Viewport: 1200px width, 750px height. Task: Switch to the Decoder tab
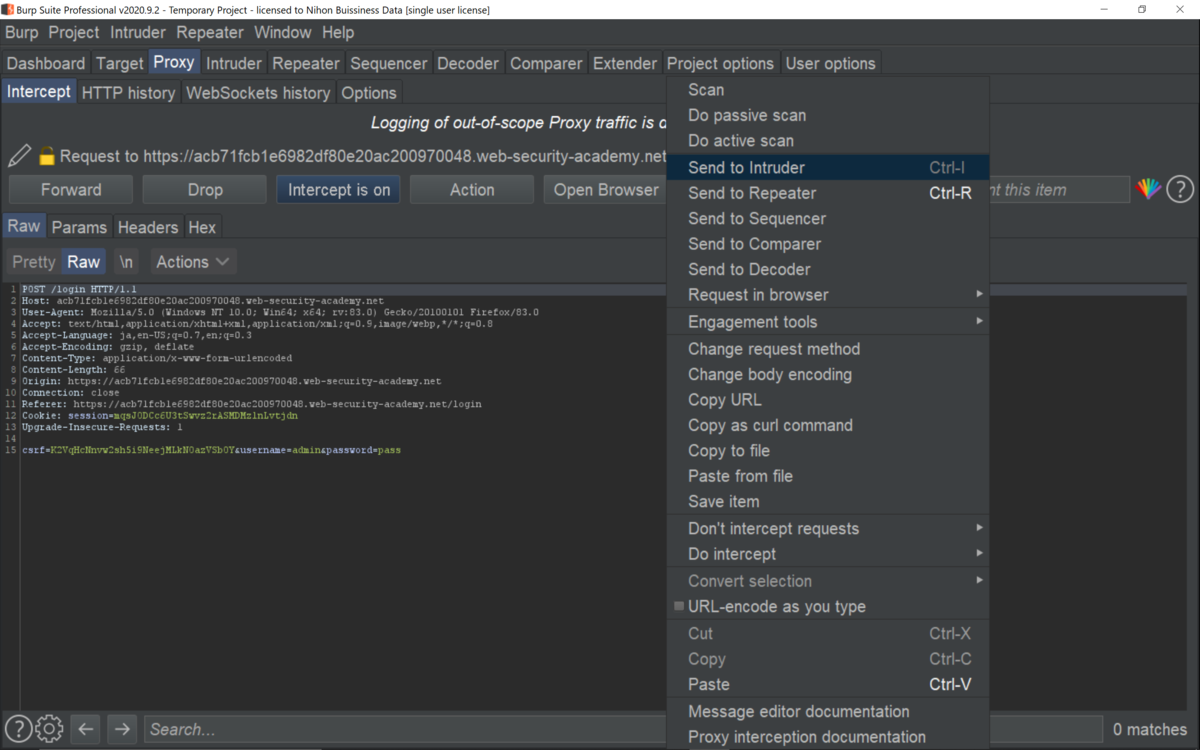point(468,63)
